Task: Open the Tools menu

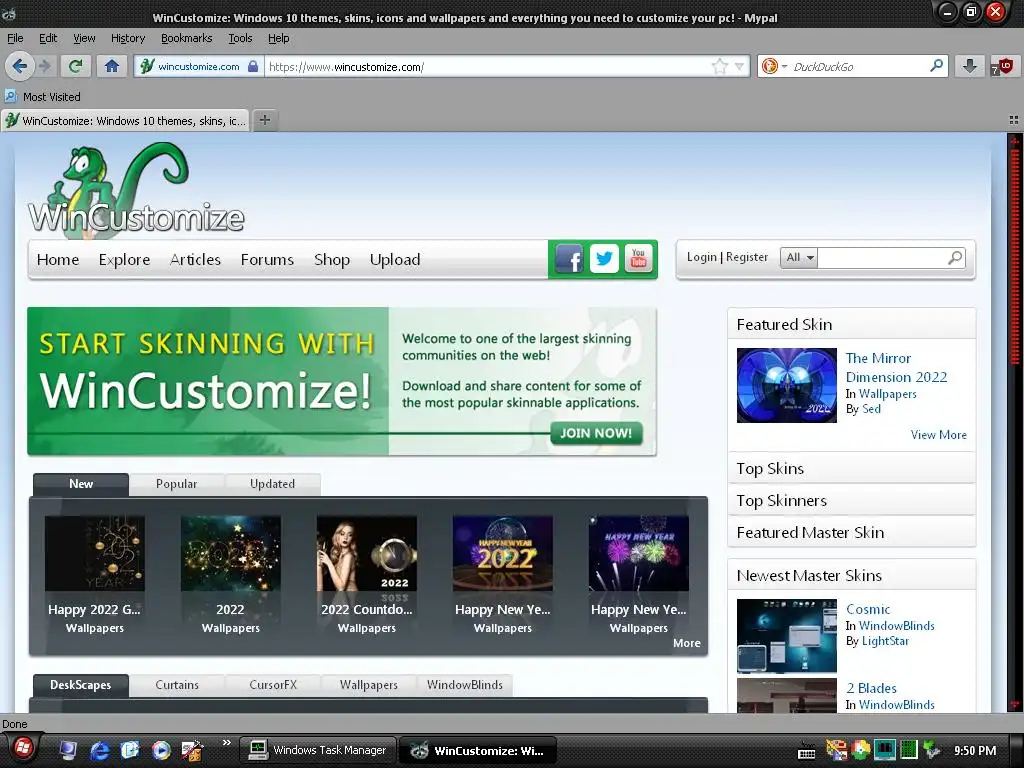Action: click(240, 38)
